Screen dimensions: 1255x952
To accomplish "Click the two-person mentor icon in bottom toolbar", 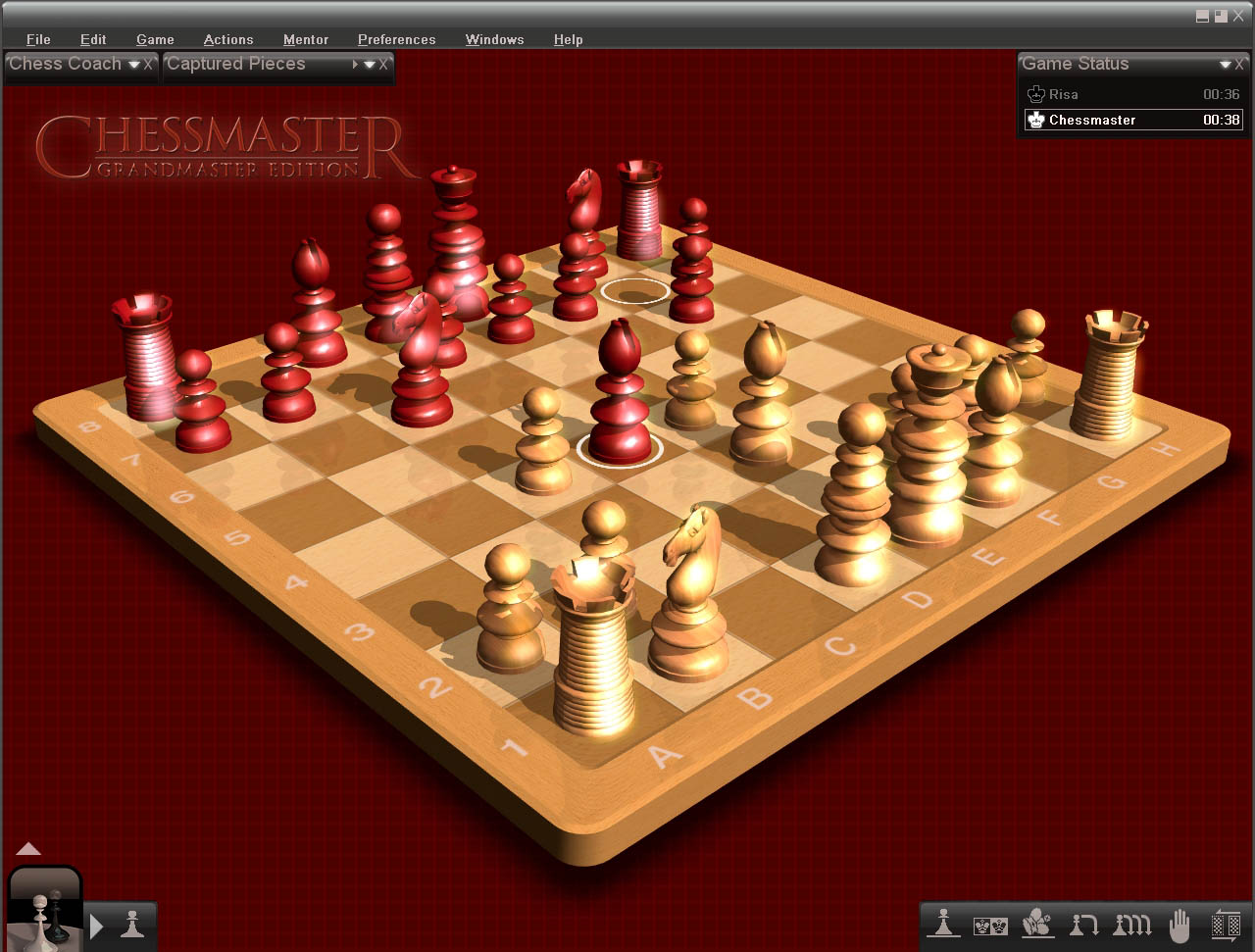I will (1036, 924).
